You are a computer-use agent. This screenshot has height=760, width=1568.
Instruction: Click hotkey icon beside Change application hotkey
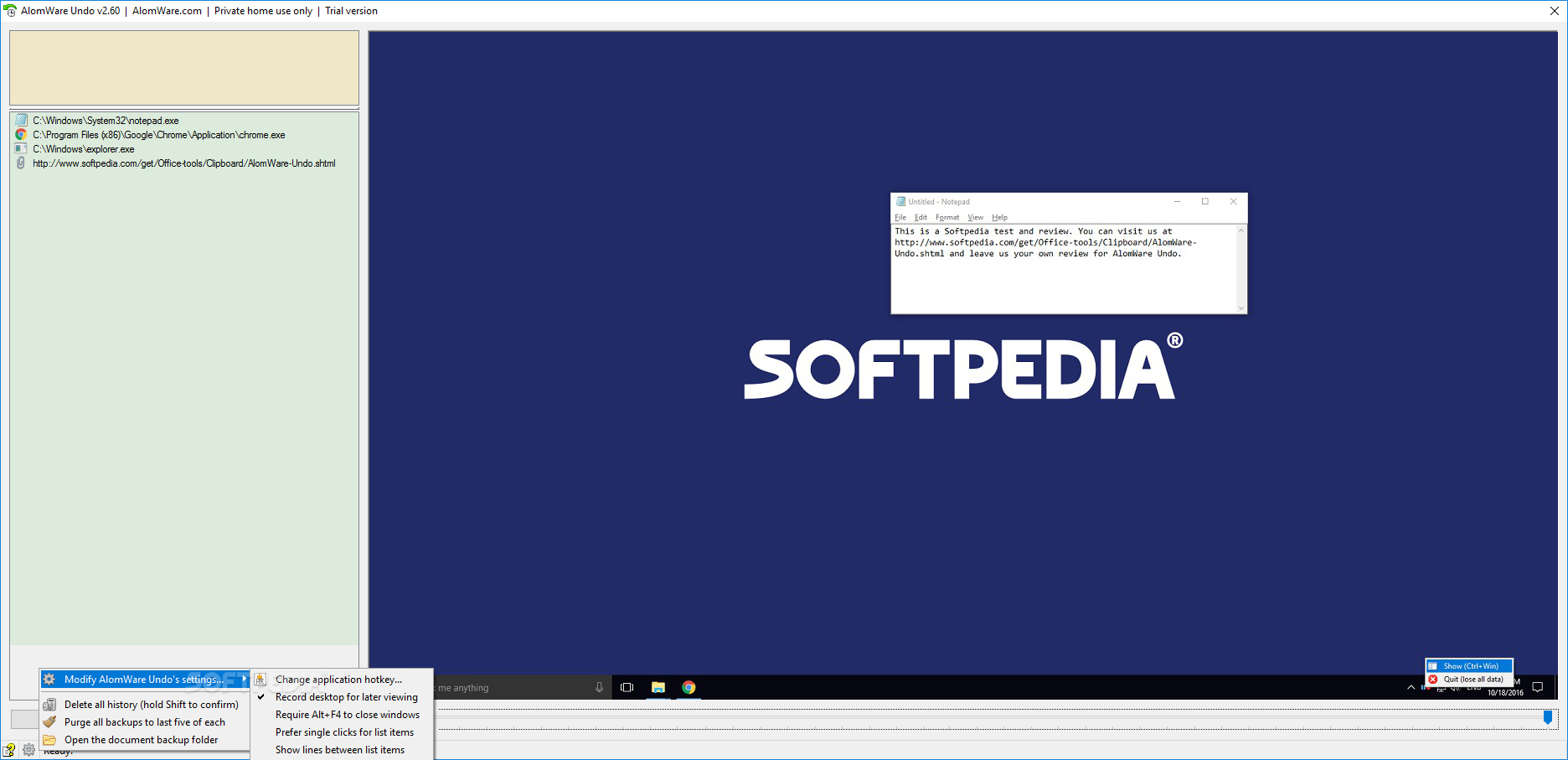[260, 680]
